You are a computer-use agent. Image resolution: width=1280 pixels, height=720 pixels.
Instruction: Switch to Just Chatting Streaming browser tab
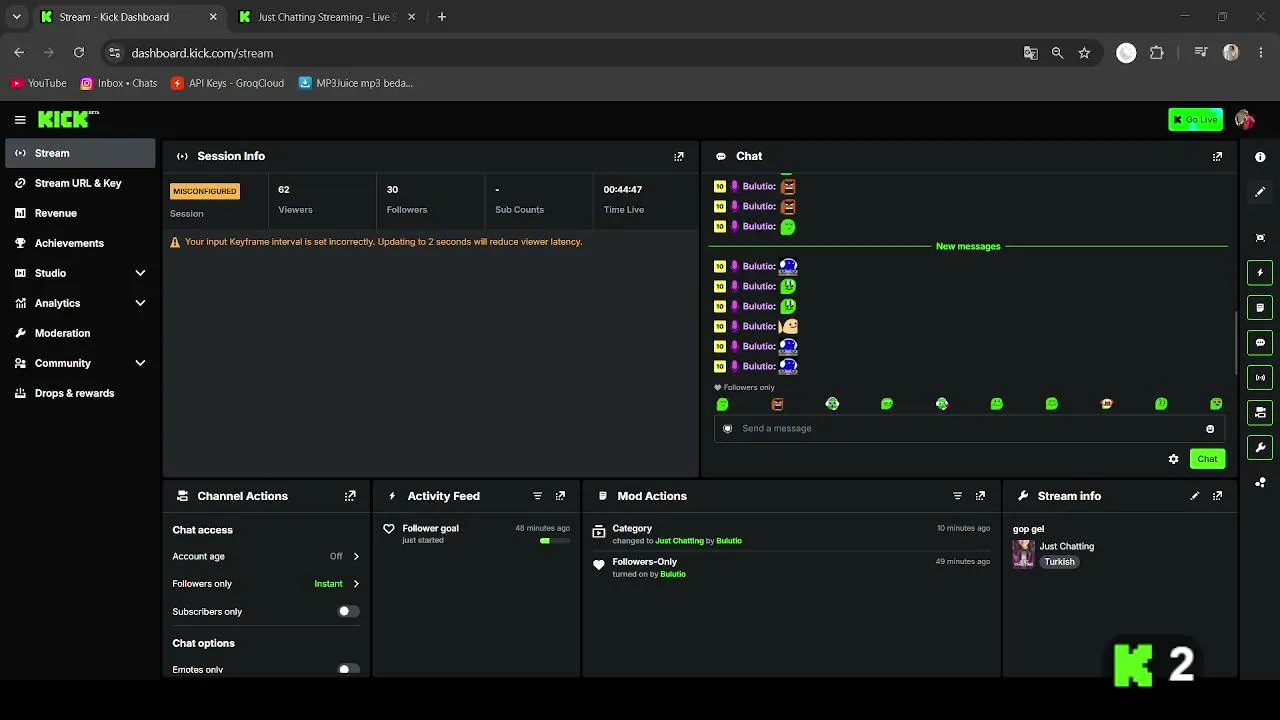(x=327, y=17)
